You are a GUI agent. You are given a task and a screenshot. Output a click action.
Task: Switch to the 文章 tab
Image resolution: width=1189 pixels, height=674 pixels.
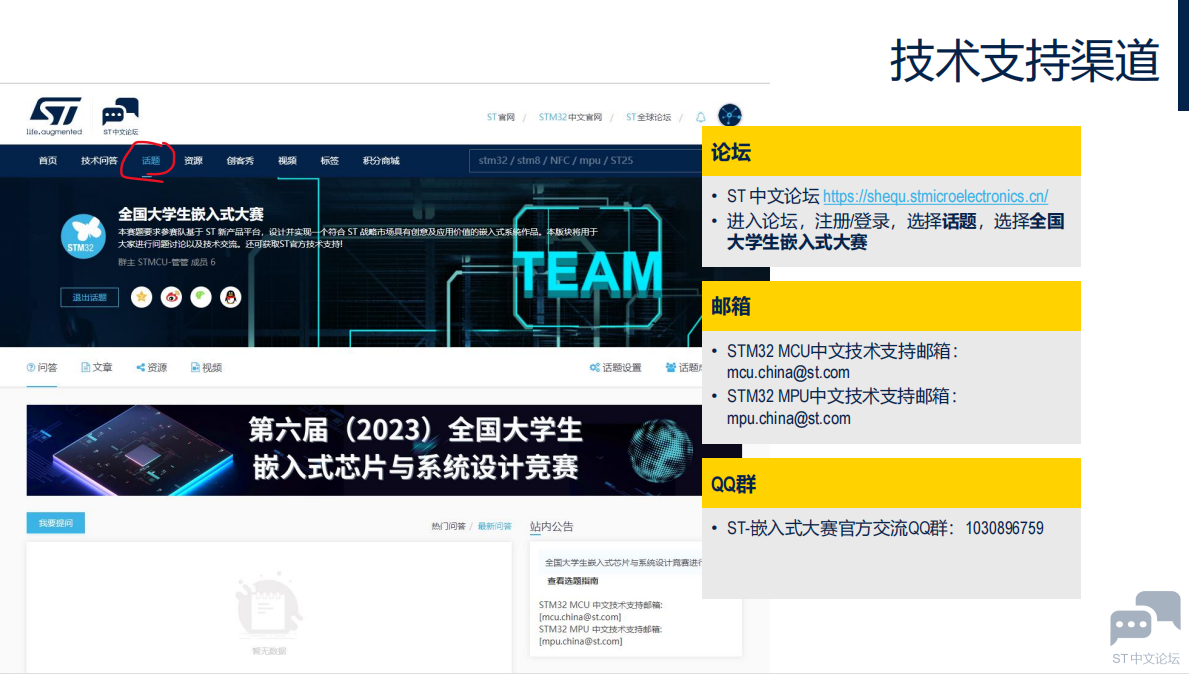[x=96, y=368]
